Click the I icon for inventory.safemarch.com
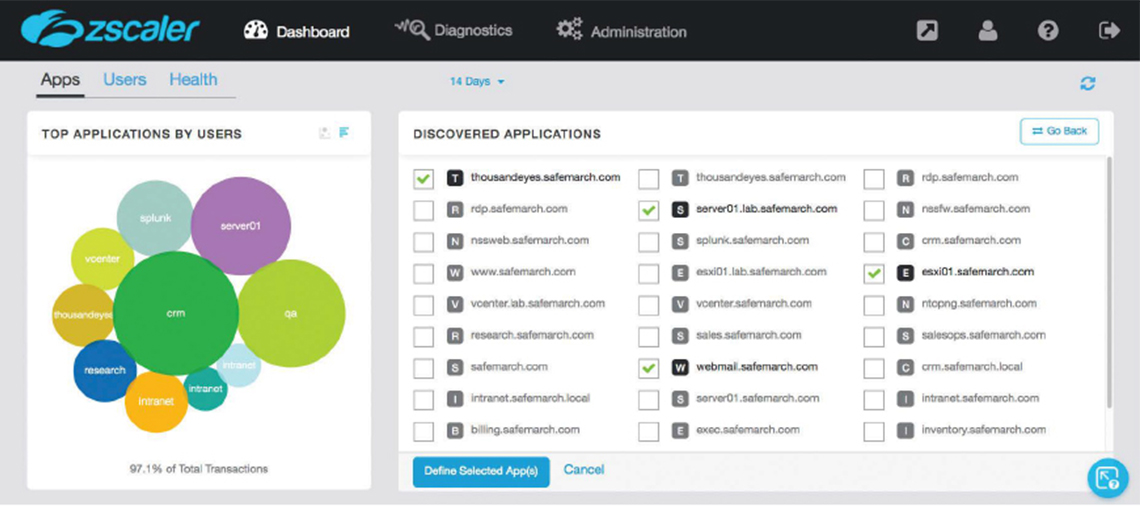1140x506 pixels. (x=905, y=430)
